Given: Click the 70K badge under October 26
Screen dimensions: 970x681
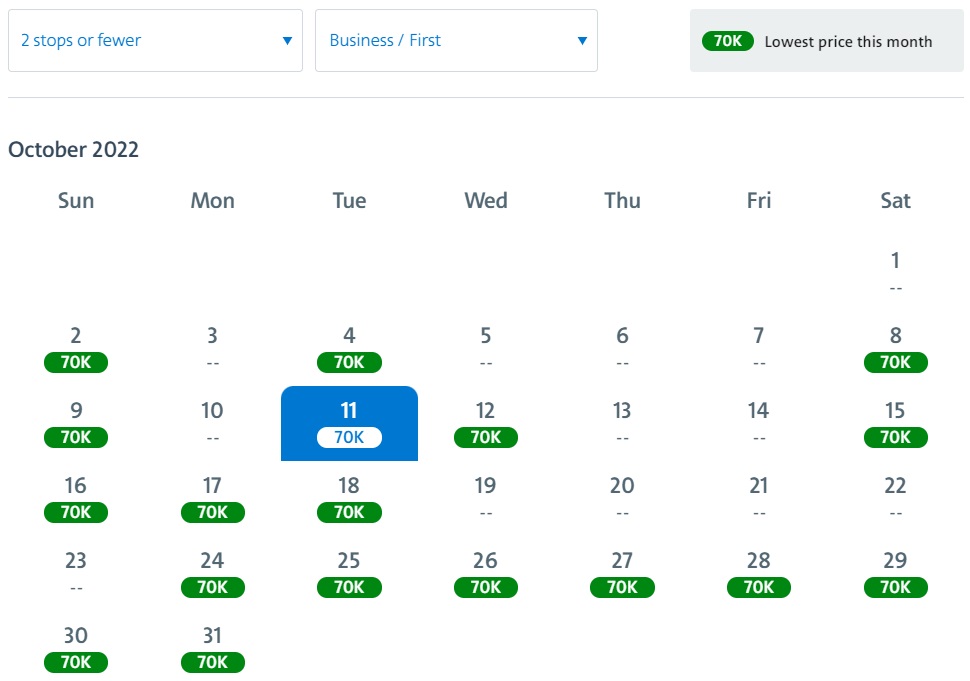Looking at the screenshot, I should click(x=486, y=587).
